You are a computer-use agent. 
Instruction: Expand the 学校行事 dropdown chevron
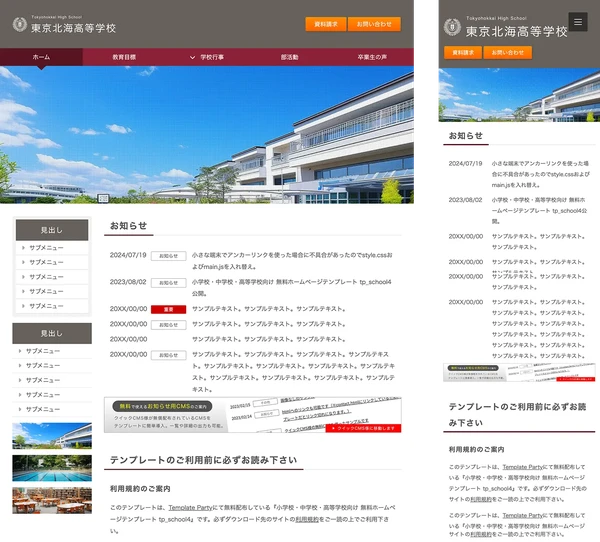click(192, 57)
